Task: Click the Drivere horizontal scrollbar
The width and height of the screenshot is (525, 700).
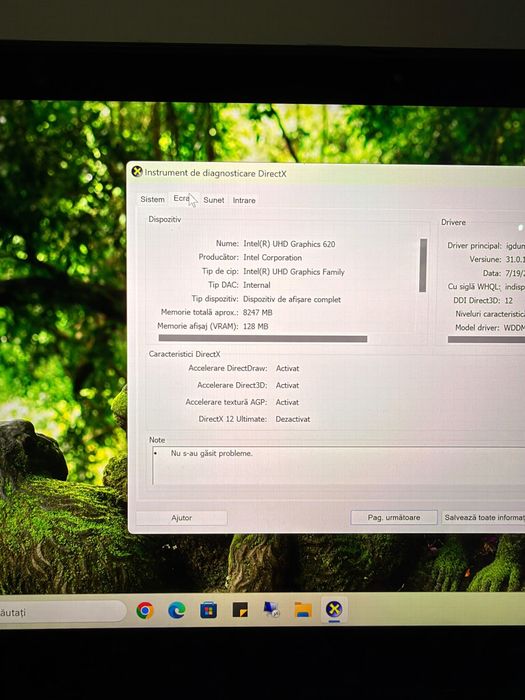Action: tap(486, 340)
